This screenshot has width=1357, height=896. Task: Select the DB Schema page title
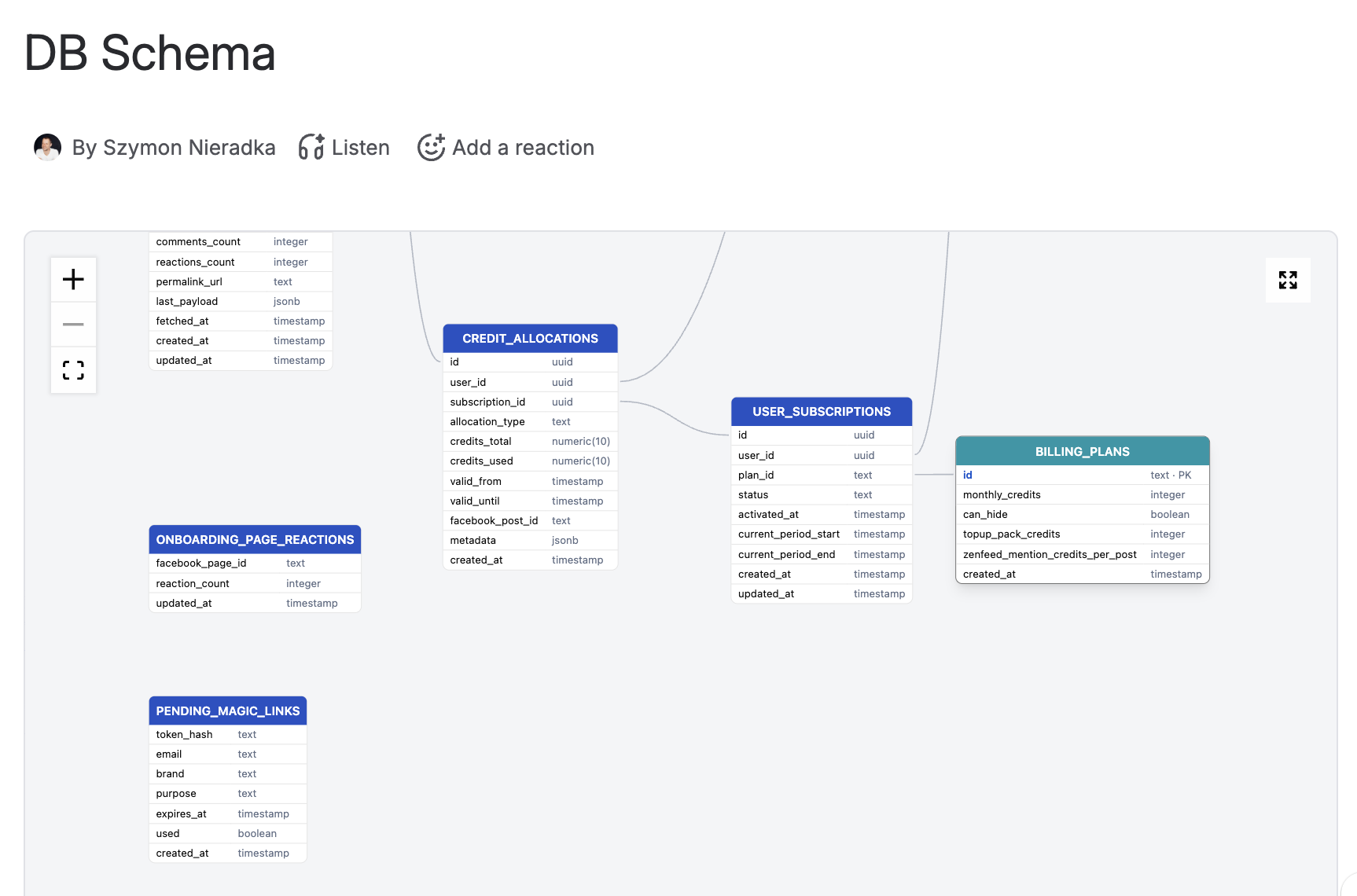(x=150, y=53)
